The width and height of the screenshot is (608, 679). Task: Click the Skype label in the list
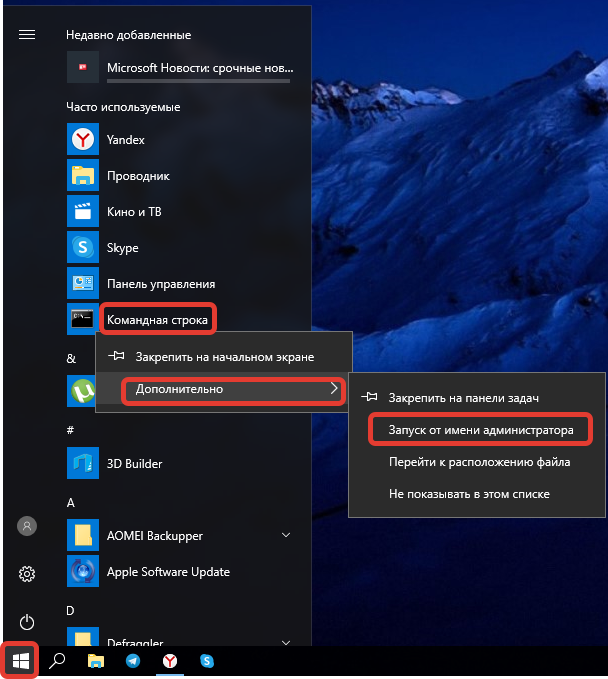(x=123, y=248)
